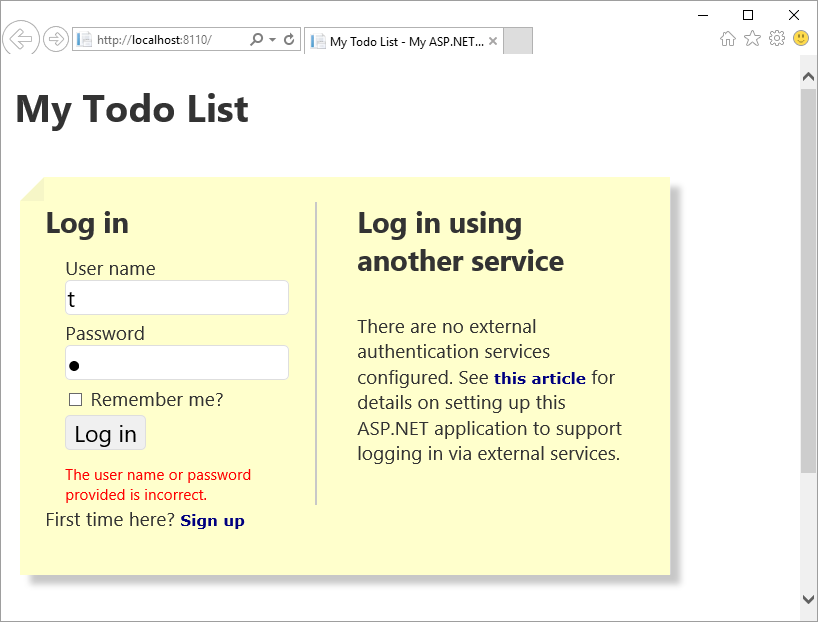Expand the address bar search dropdown arrow
This screenshot has height=622, width=818.
[272, 40]
